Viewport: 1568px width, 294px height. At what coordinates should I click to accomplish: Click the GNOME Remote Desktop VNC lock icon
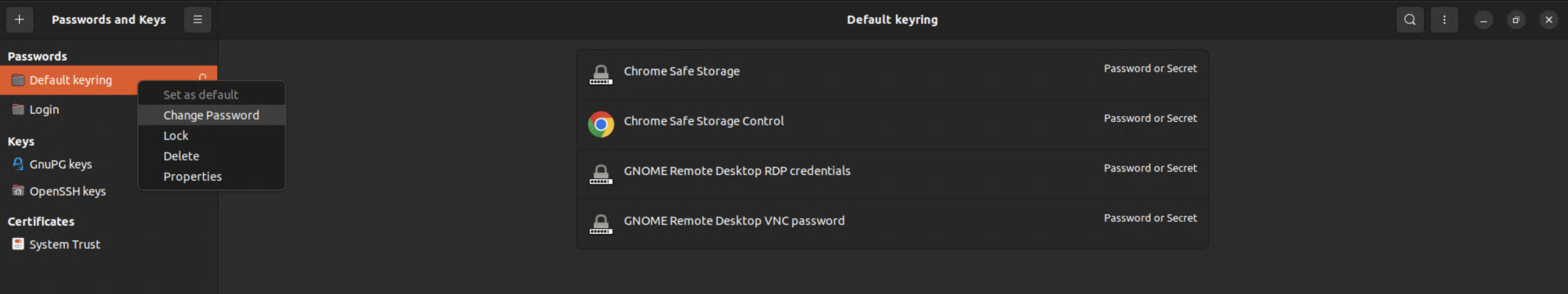pos(600,224)
